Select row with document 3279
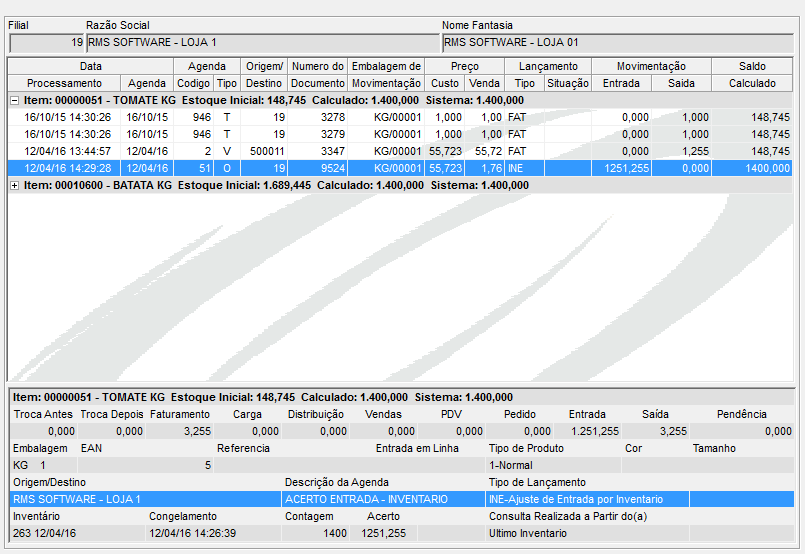Image resolution: width=805 pixels, height=554 pixels. 400,135
